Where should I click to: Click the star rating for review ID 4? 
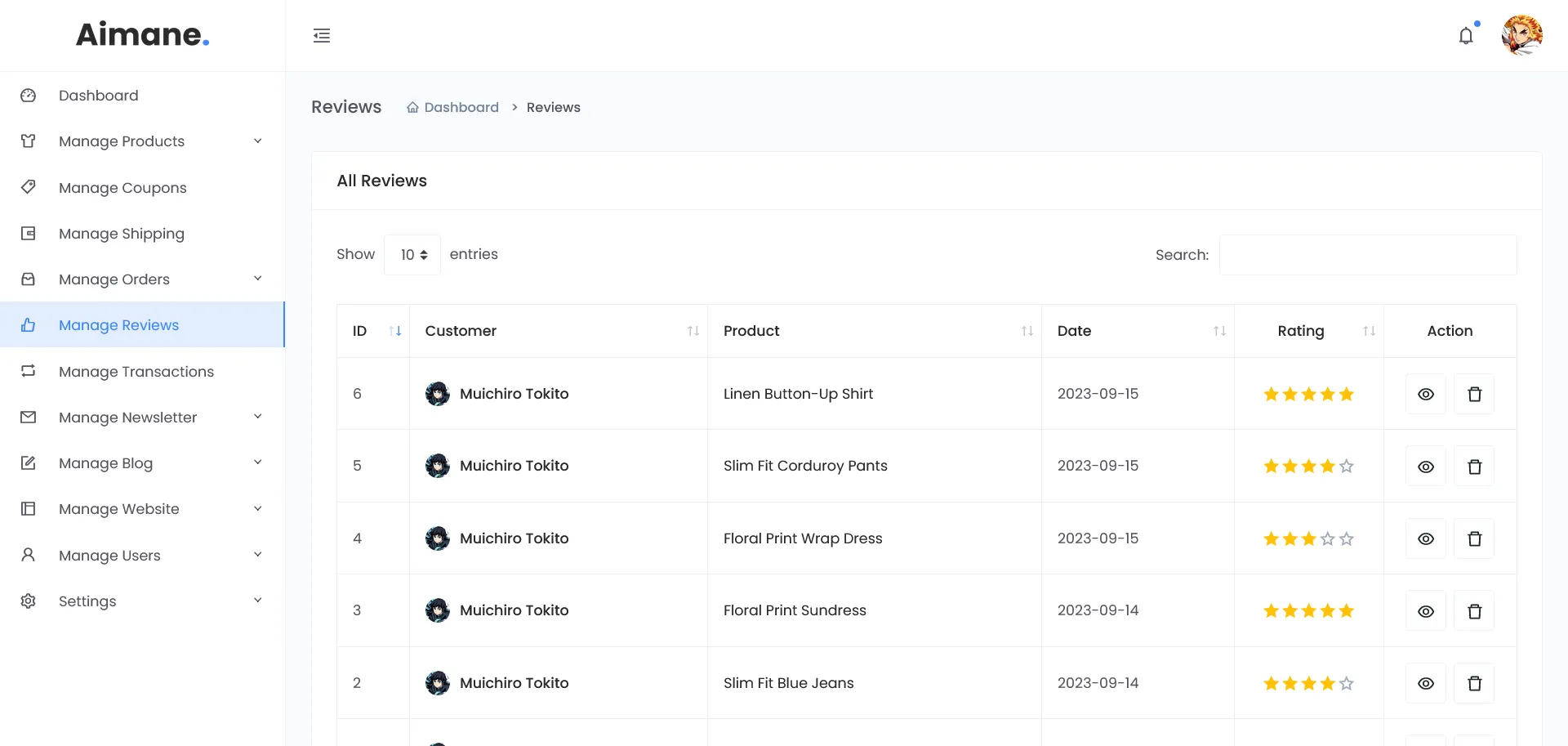[x=1309, y=538]
